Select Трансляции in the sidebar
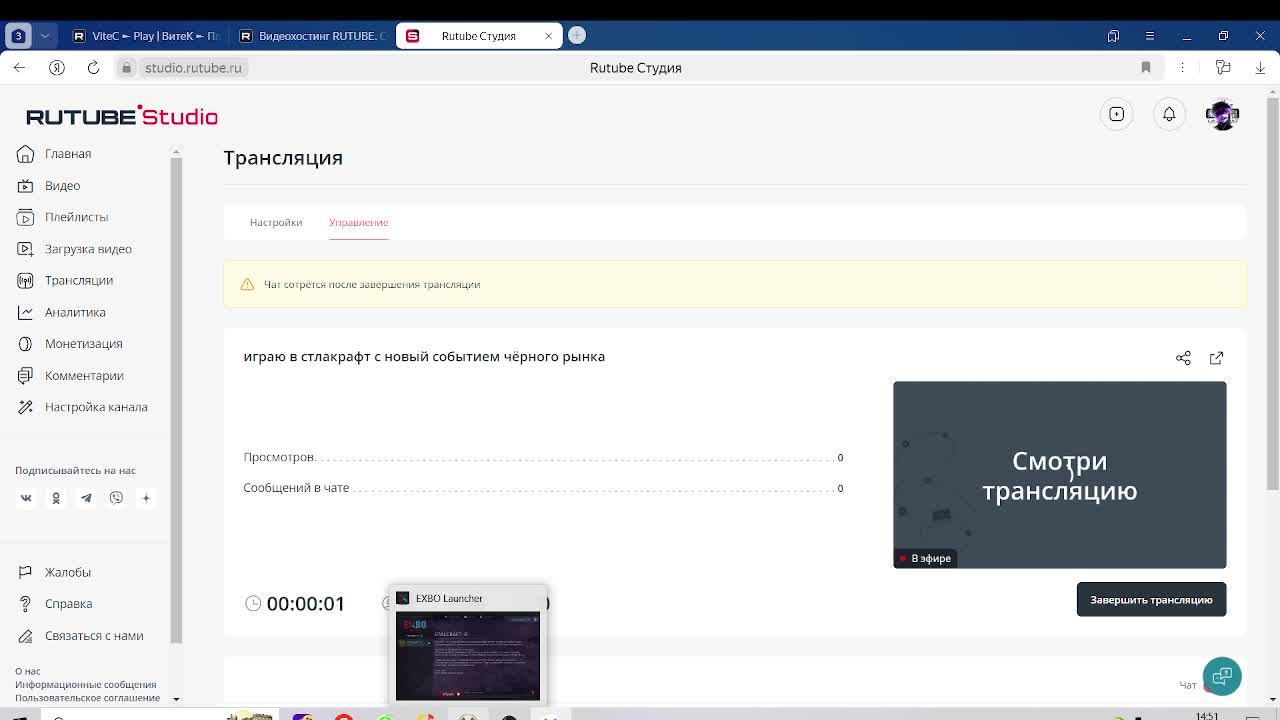 (79, 281)
